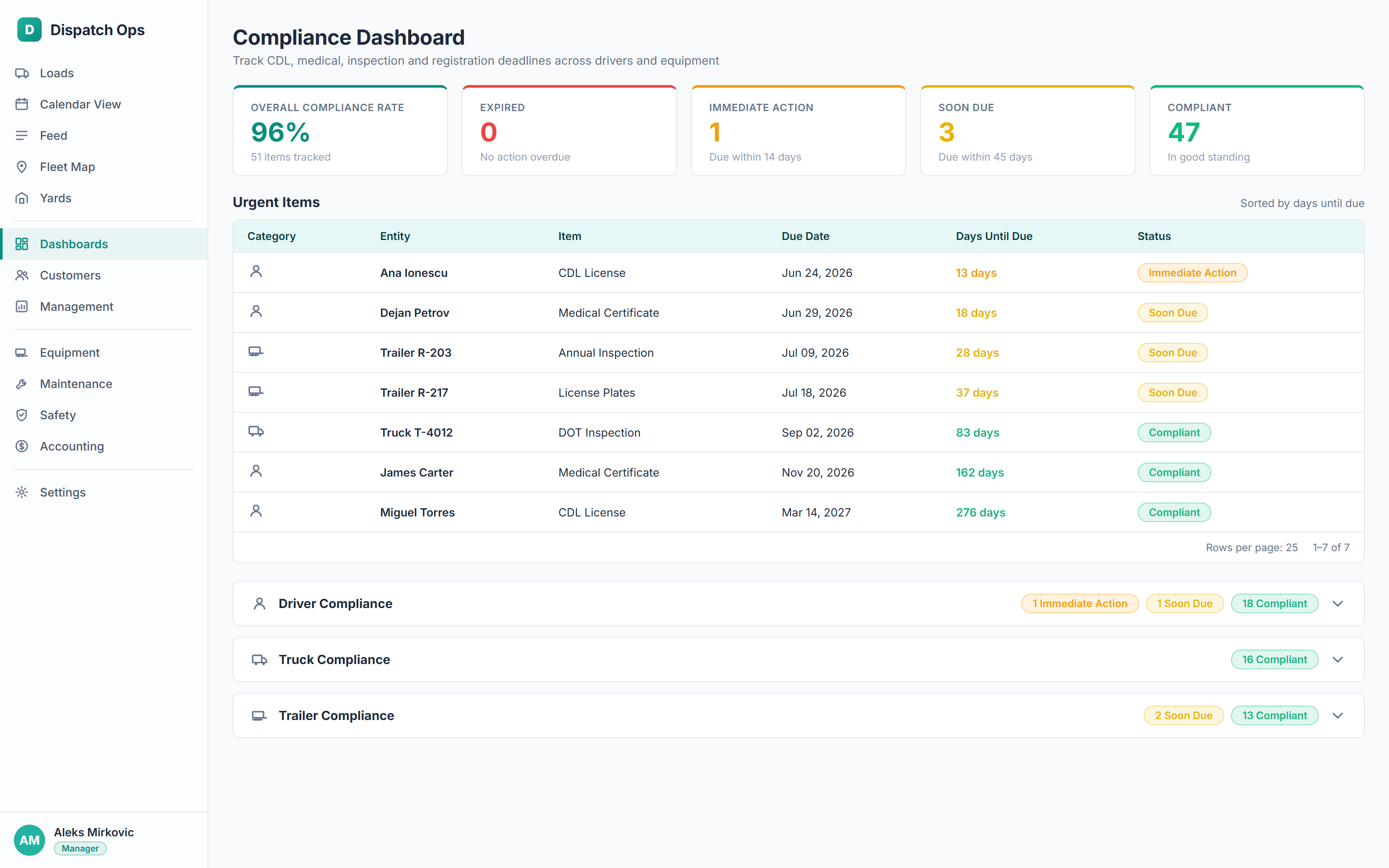Viewport: 1389px width, 868px height.
Task: Expand the Truck Compliance section chevron
Action: click(1338, 660)
